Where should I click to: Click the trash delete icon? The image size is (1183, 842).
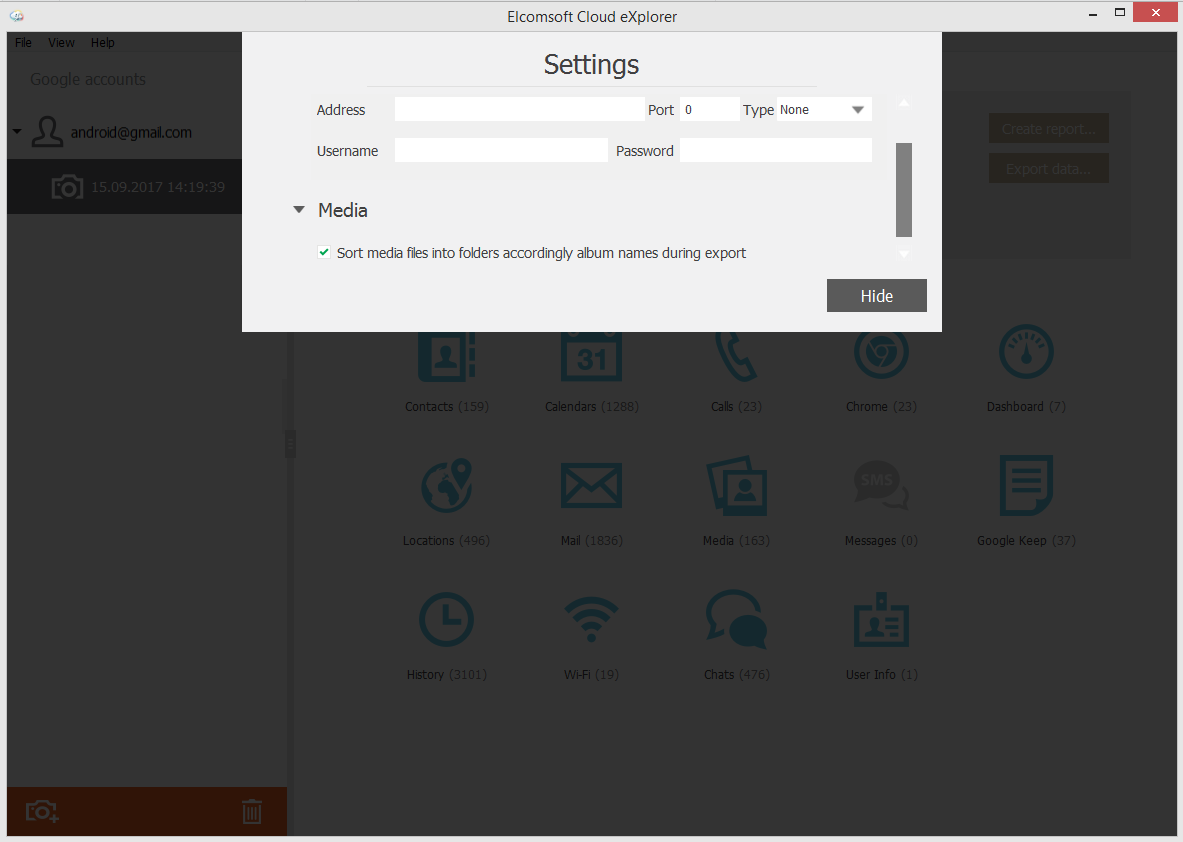pos(252,811)
